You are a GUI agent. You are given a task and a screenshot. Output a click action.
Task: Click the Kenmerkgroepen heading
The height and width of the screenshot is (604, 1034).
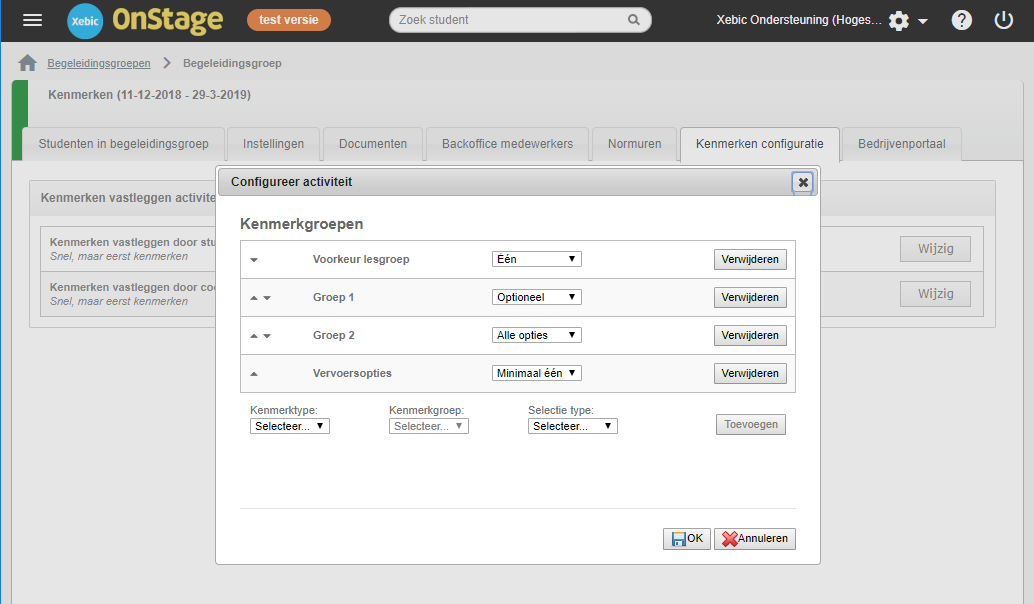[x=301, y=224]
